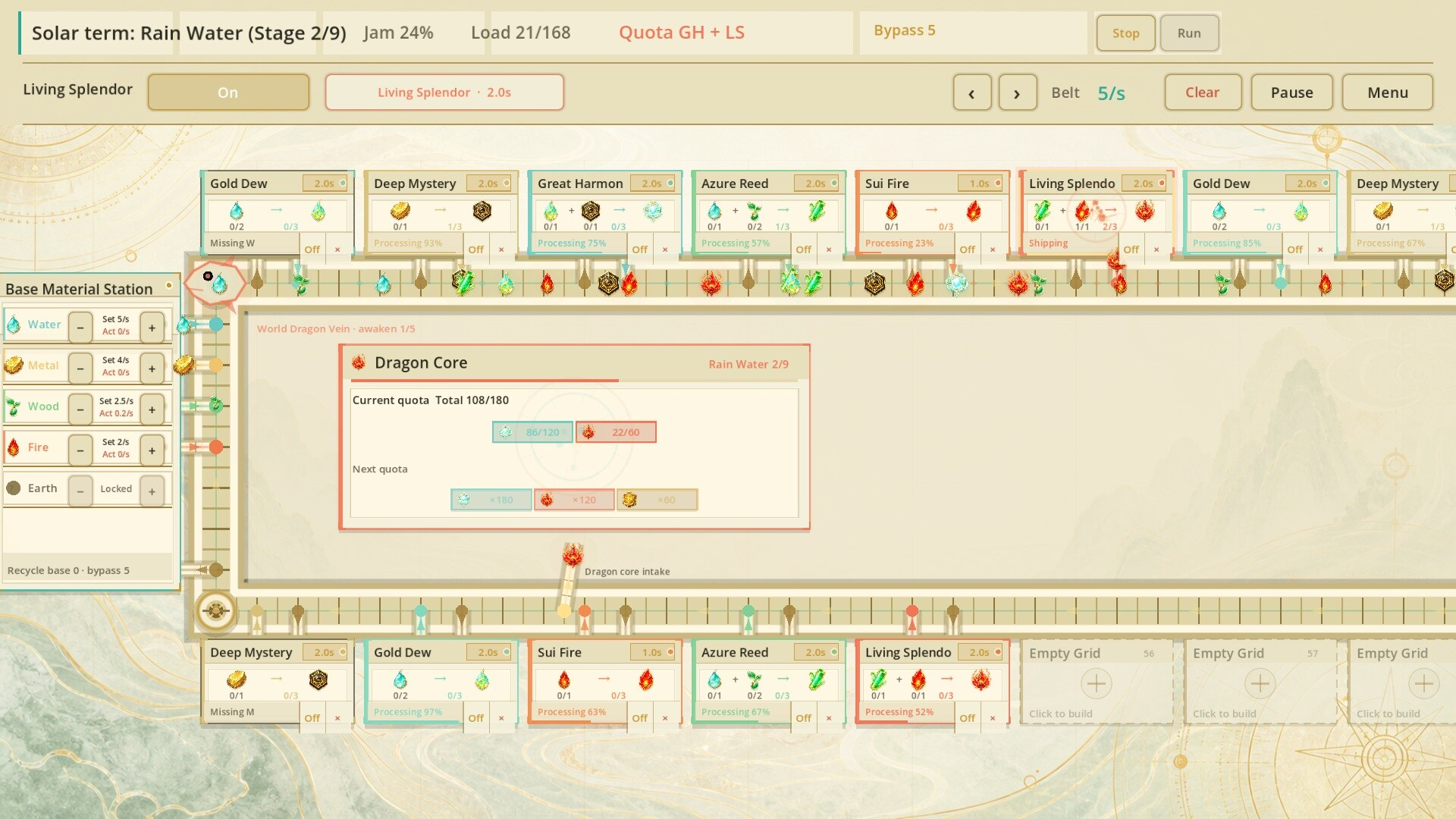Click previous belt speed arrow
The width and height of the screenshot is (1456, 819).
[972, 93]
